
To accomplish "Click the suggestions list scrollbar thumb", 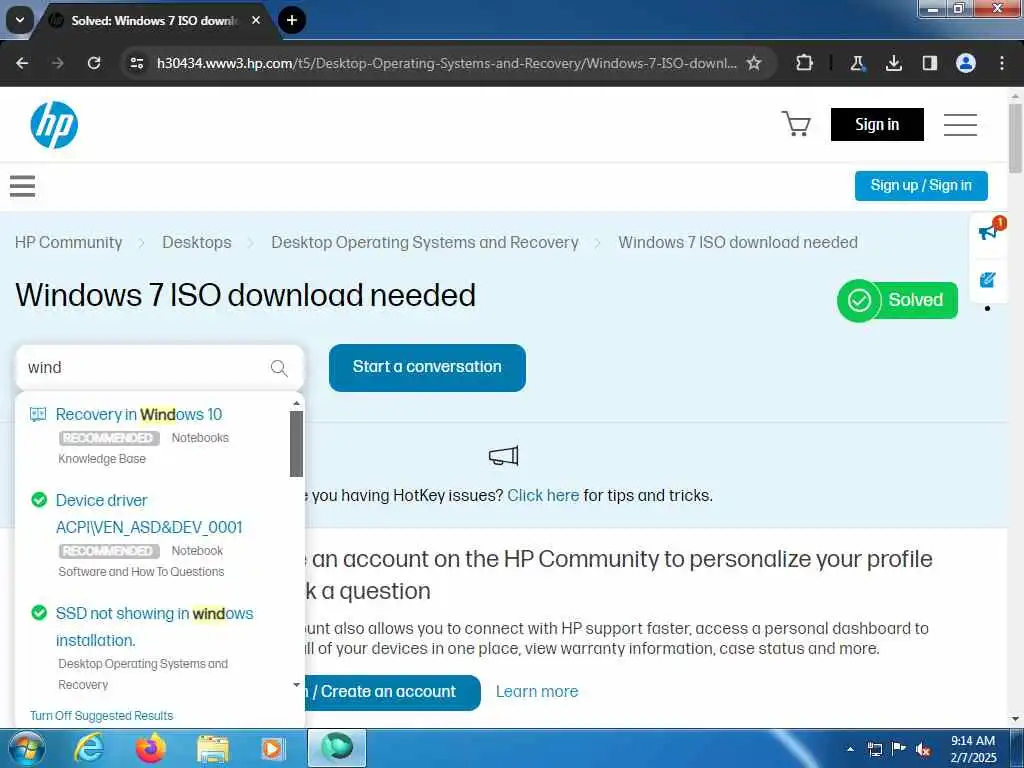I will 296,443.
